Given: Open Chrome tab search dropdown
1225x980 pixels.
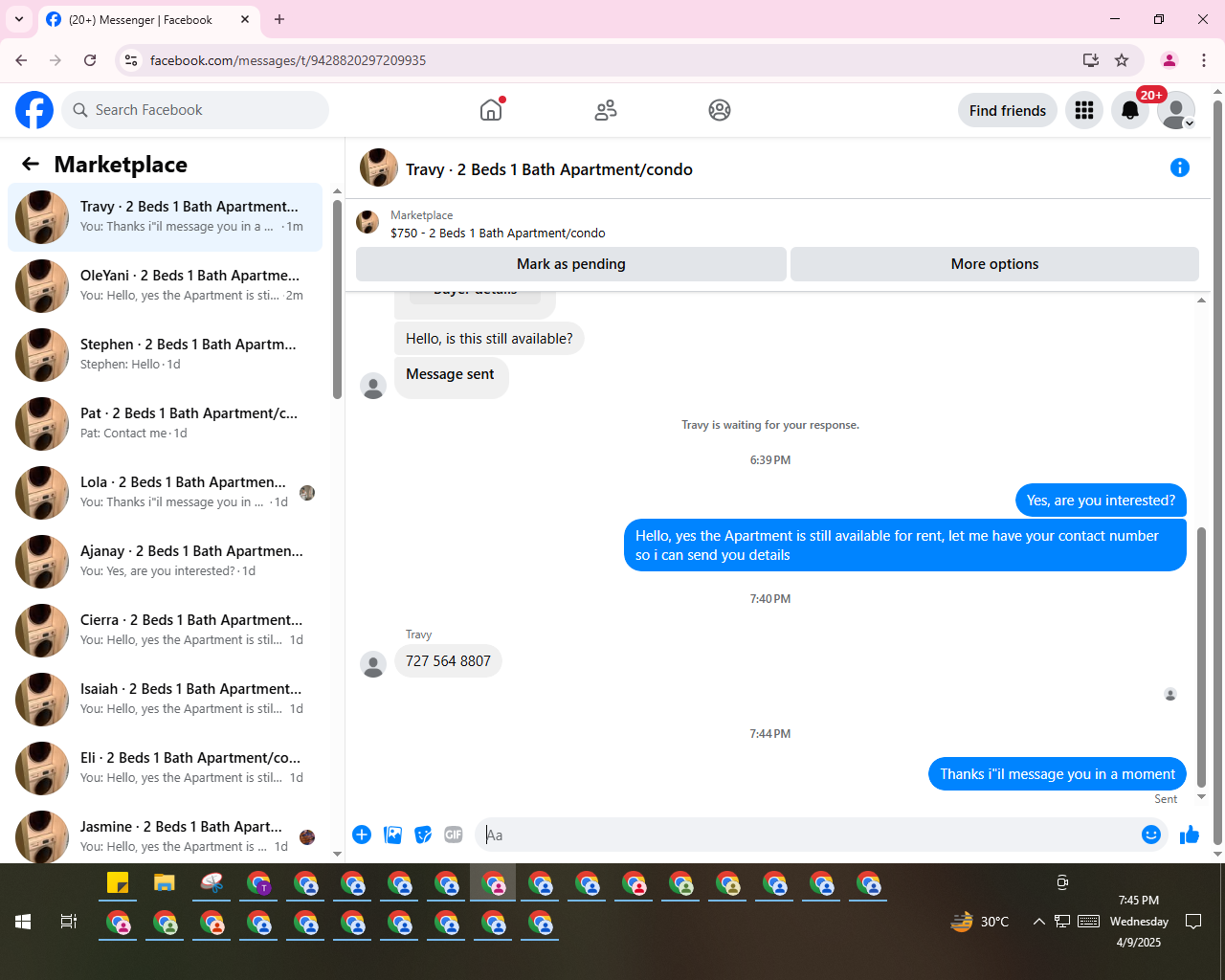Looking at the screenshot, I should [19, 19].
